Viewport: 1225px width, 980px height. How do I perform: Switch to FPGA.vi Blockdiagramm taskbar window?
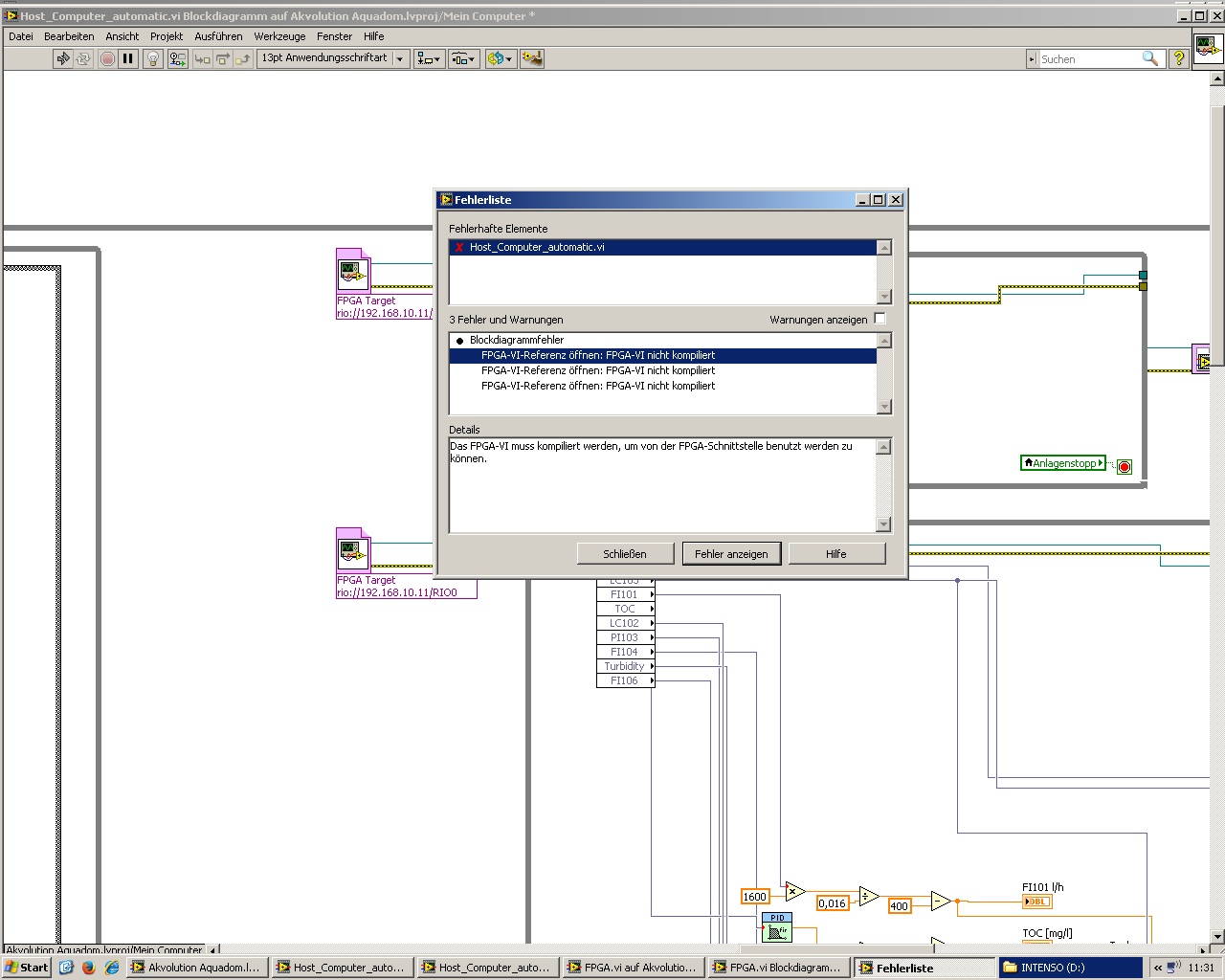[x=777, y=968]
